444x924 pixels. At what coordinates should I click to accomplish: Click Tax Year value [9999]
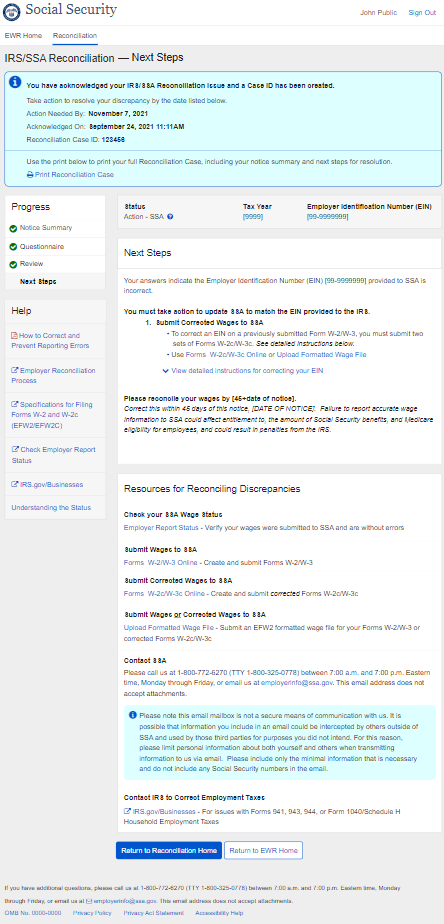[x=253, y=217]
